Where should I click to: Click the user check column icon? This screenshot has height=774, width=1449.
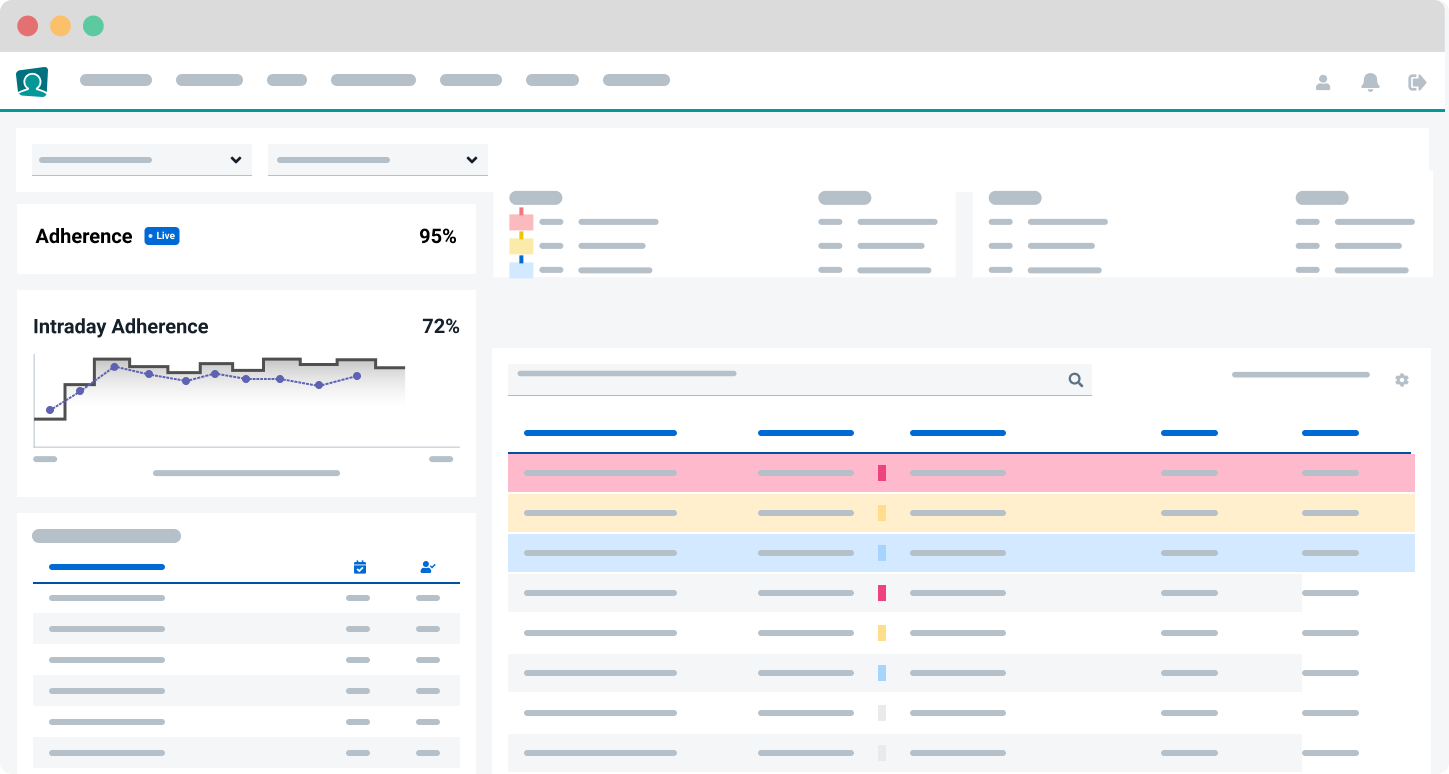tap(428, 567)
